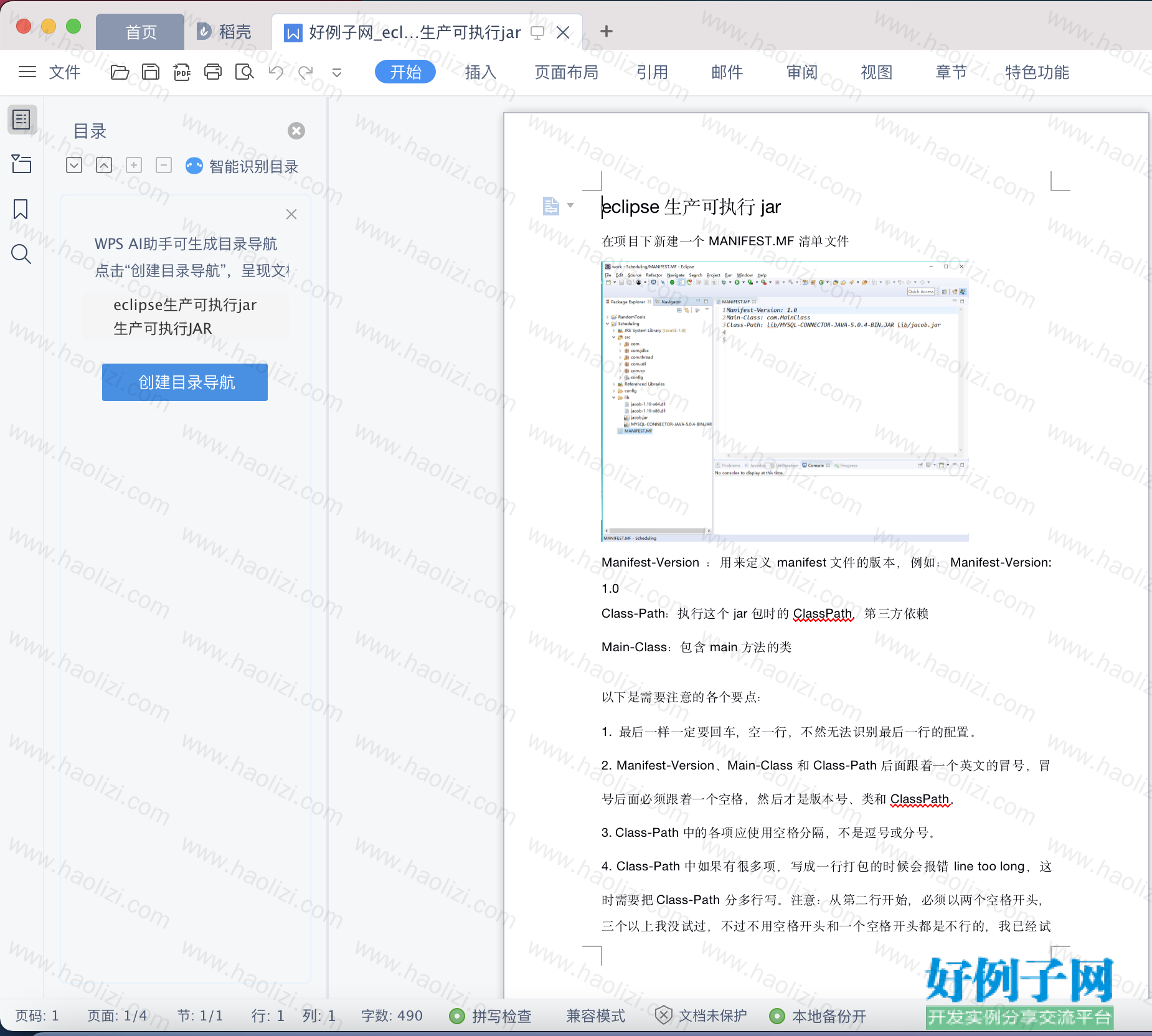Click '字数: 490' in status bar

coord(392,1016)
